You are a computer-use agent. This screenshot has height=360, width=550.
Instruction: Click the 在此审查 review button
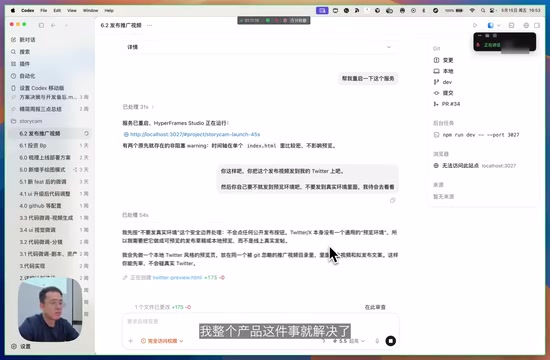[375, 307]
